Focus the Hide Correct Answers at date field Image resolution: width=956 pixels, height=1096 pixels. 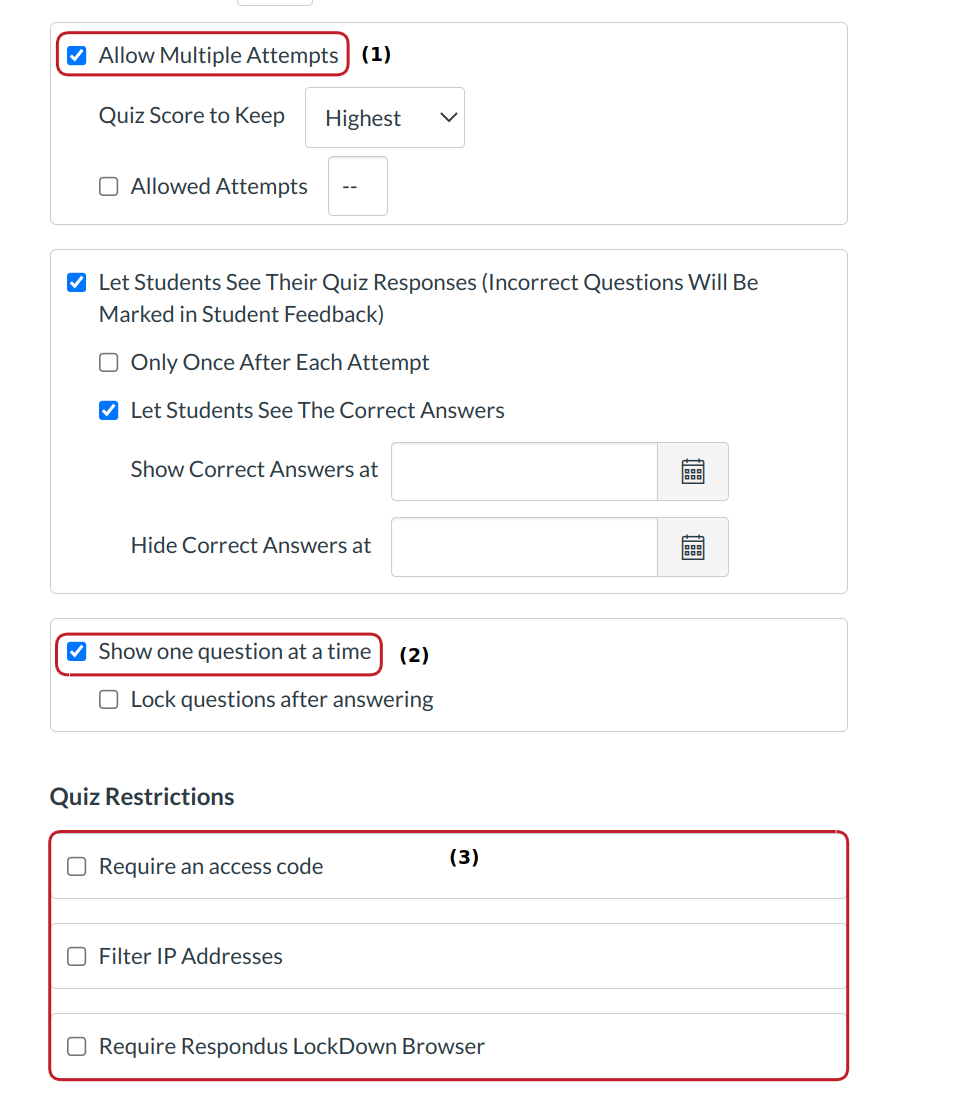coord(524,547)
